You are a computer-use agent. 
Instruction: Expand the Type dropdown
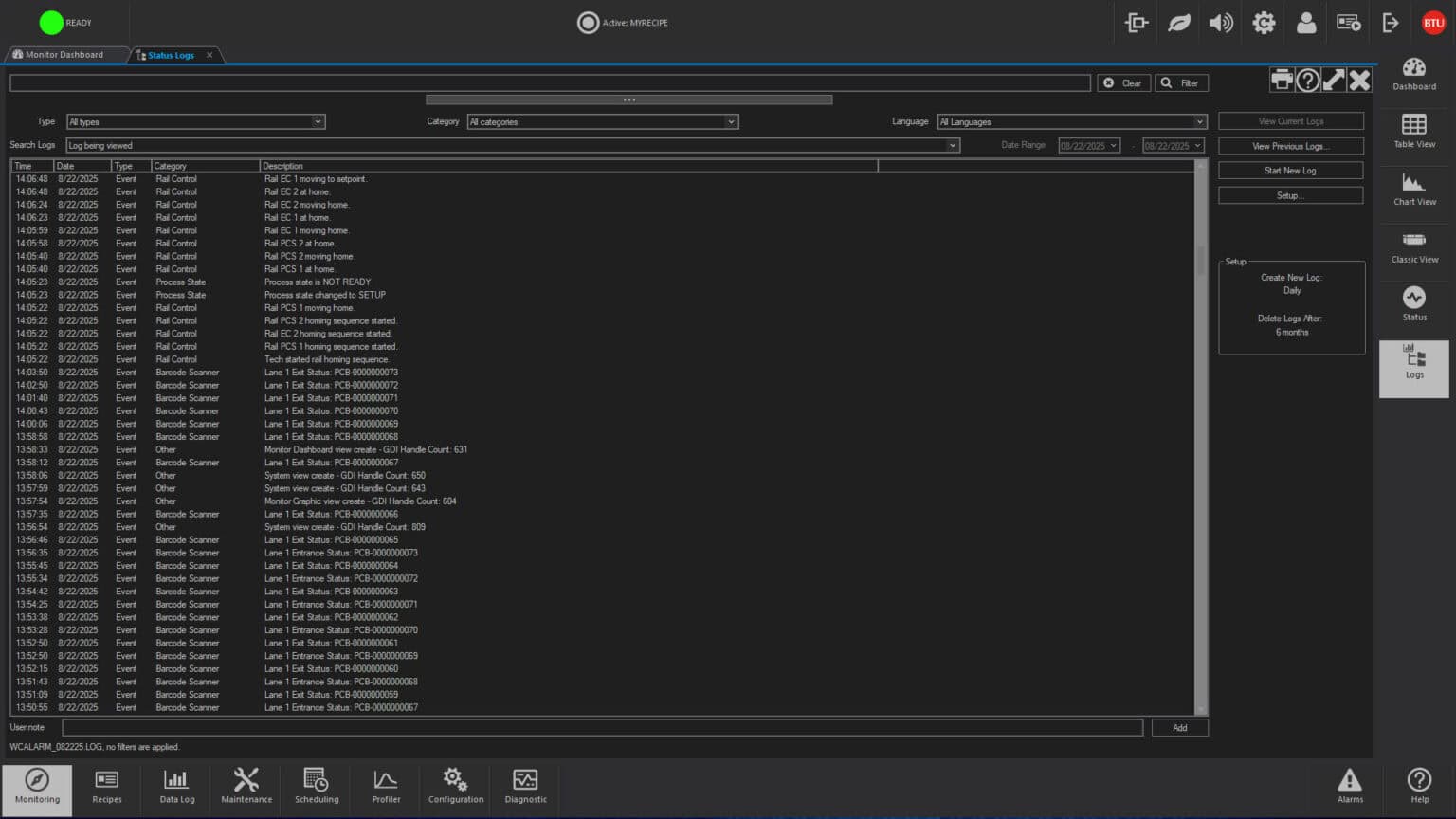318,122
